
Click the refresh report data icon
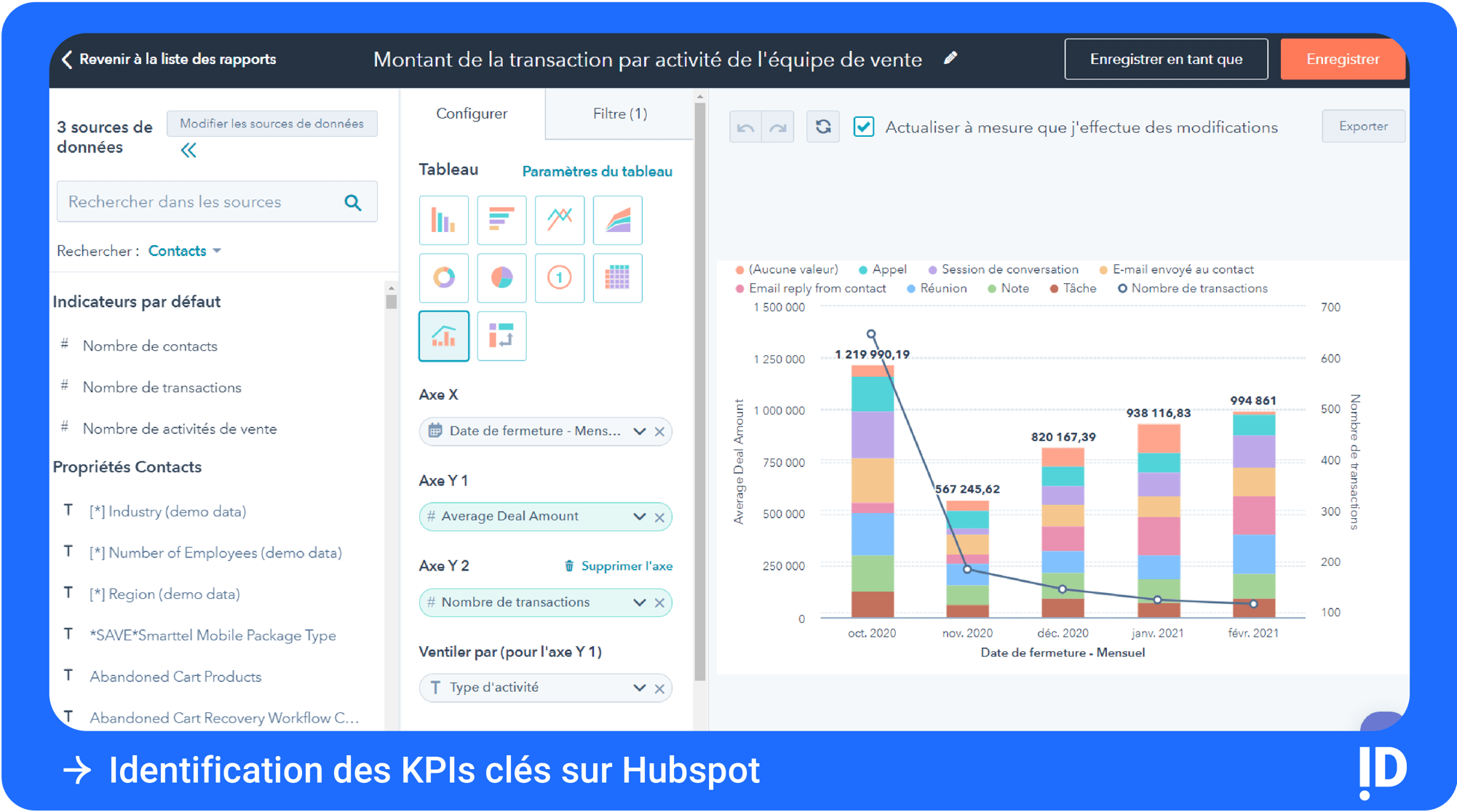(822, 126)
